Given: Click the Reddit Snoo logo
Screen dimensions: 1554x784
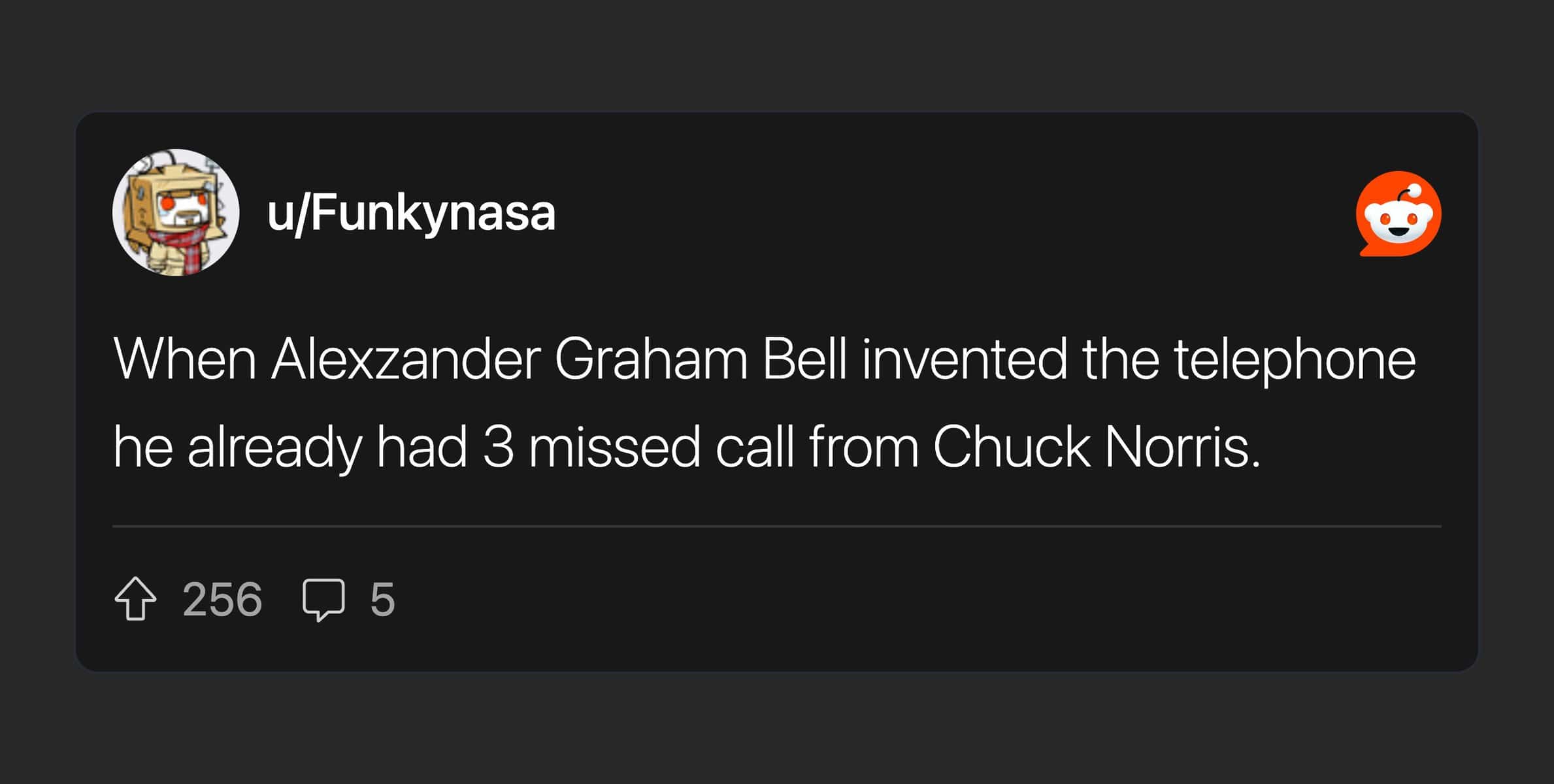Looking at the screenshot, I should pyautogui.click(x=1398, y=214).
